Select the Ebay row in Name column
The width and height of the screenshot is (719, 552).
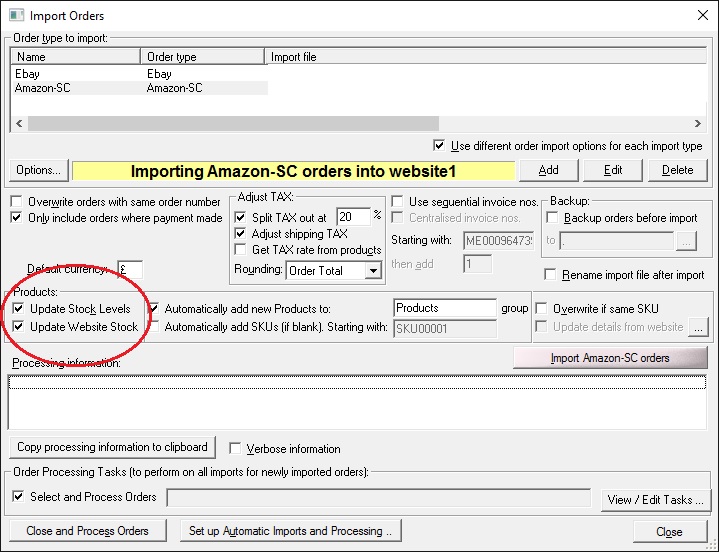tap(28, 74)
